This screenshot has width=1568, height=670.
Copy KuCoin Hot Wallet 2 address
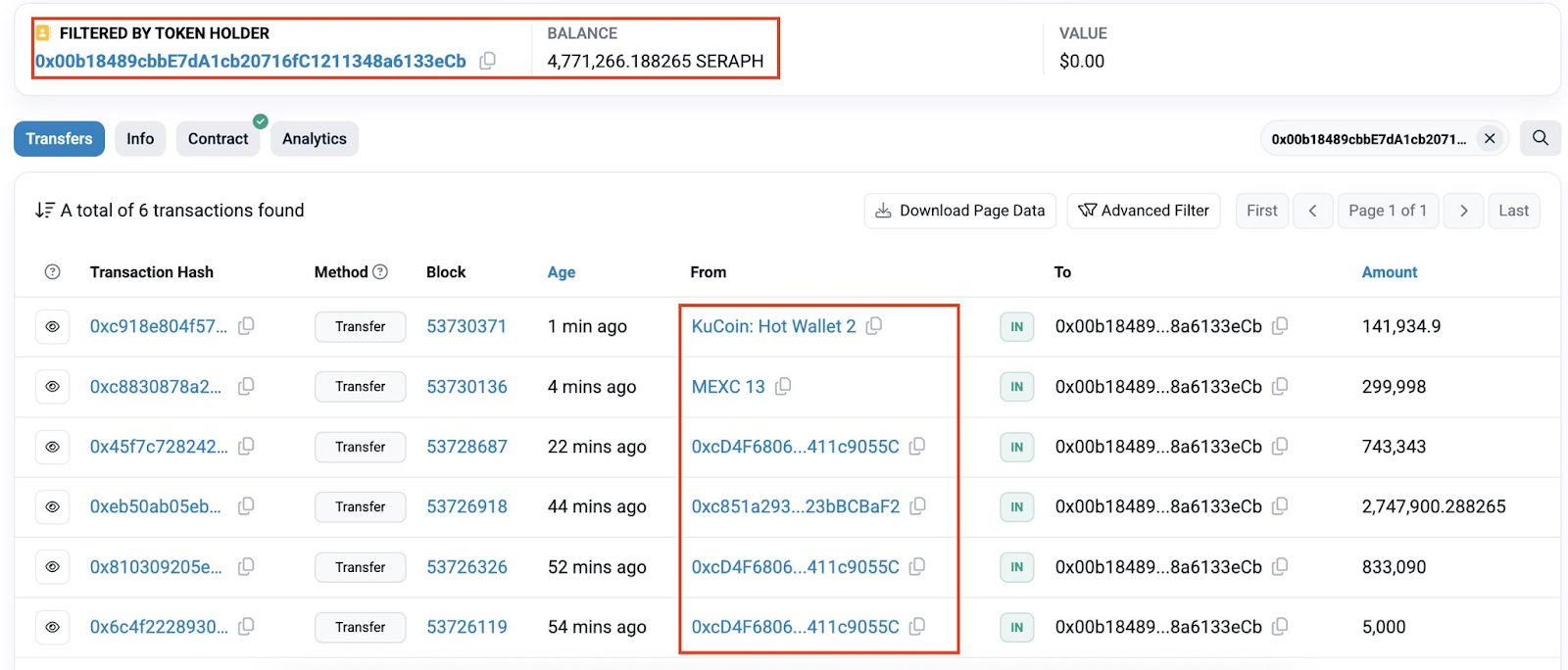[874, 326]
